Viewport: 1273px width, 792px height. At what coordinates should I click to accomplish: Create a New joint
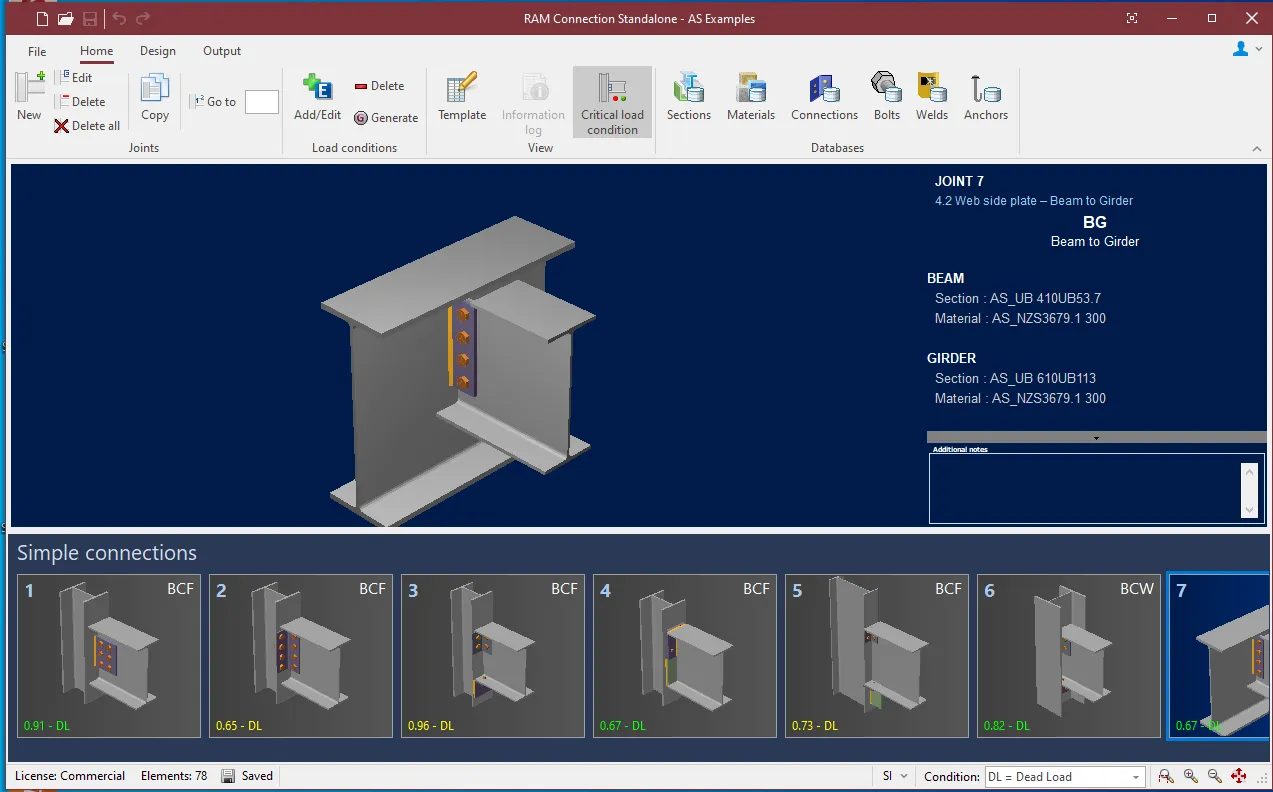point(29,96)
